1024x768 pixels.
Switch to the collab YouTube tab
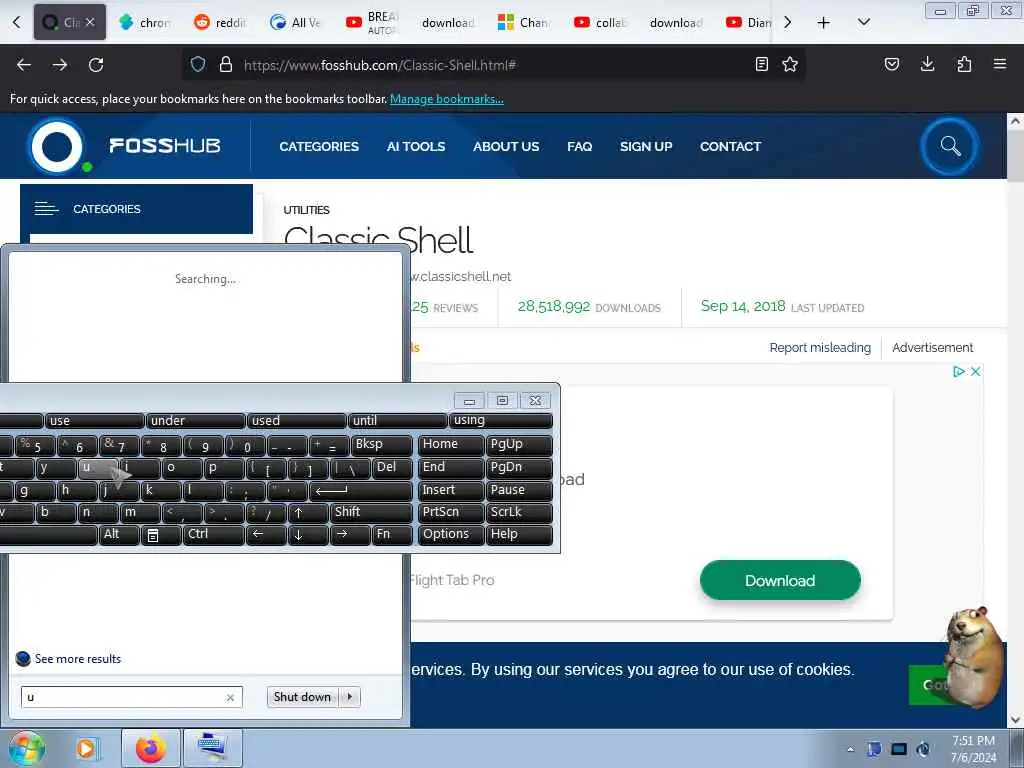601,22
